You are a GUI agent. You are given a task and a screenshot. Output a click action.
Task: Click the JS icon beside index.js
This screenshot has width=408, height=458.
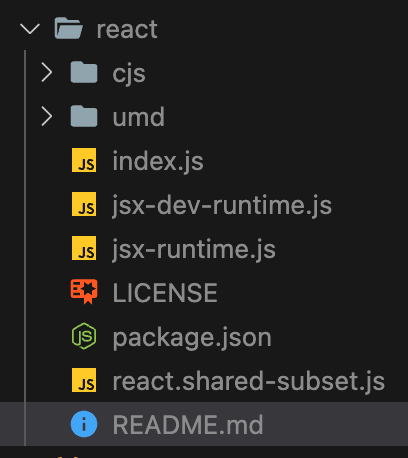84,160
